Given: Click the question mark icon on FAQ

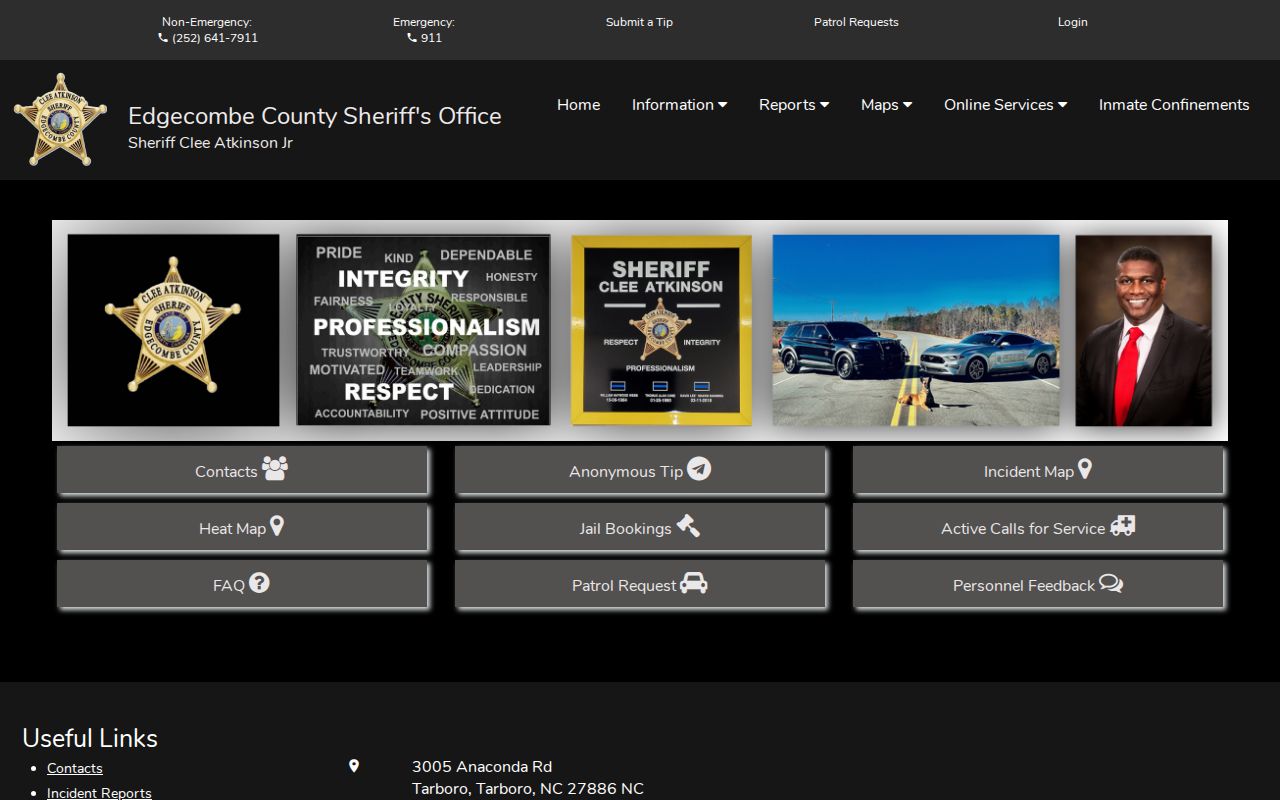Looking at the screenshot, I should pyautogui.click(x=259, y=582).
